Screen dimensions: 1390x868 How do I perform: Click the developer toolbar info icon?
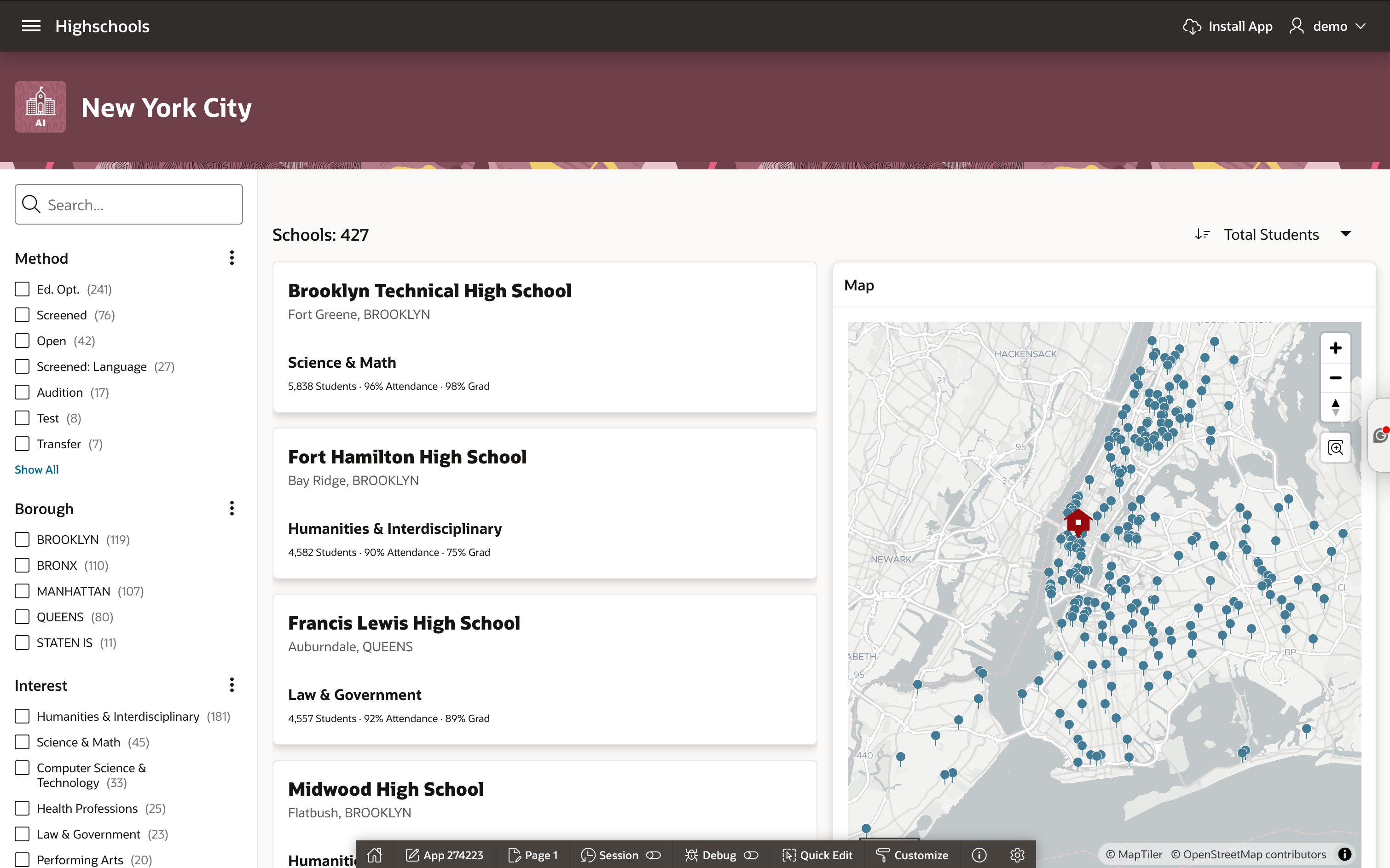coord(979,855)
